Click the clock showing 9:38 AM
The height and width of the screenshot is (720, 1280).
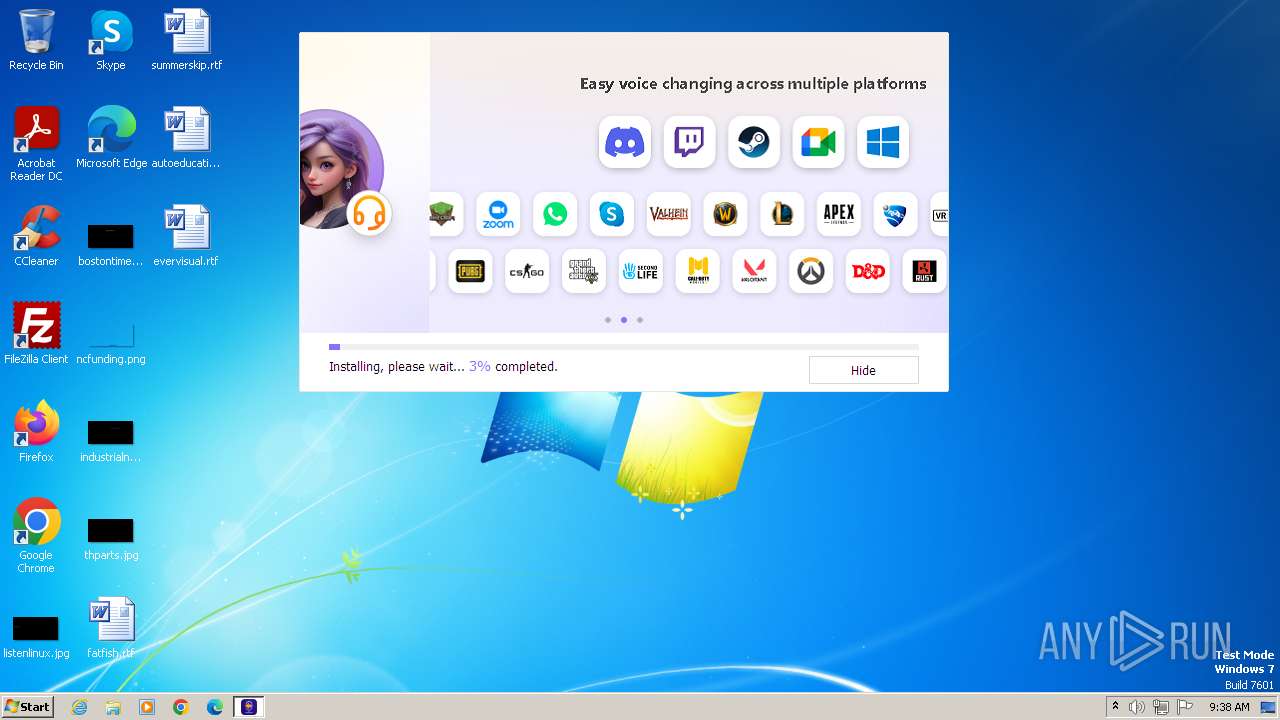(x=1229, y=707)
